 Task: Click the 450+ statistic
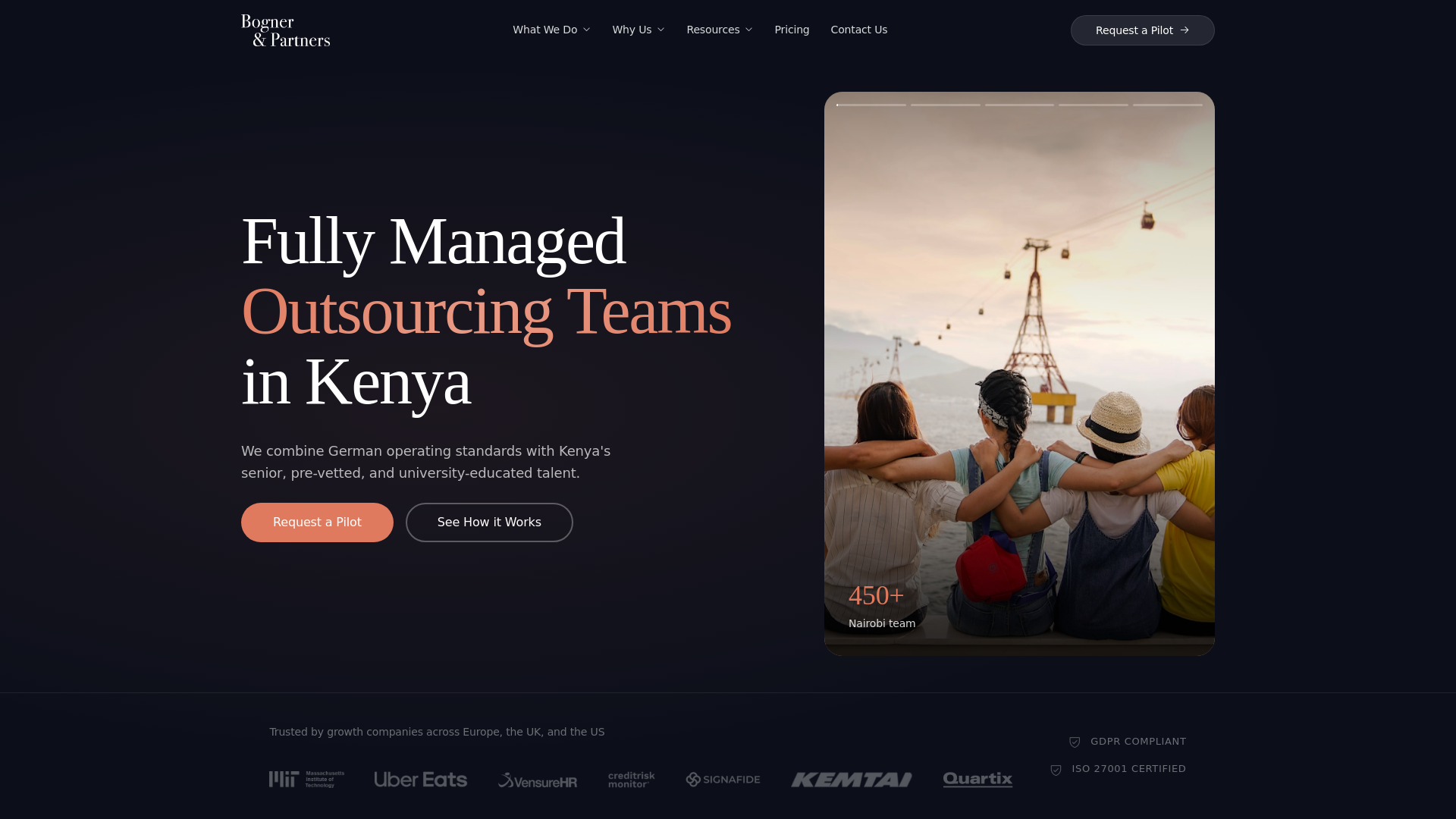(x=876, y=596)
